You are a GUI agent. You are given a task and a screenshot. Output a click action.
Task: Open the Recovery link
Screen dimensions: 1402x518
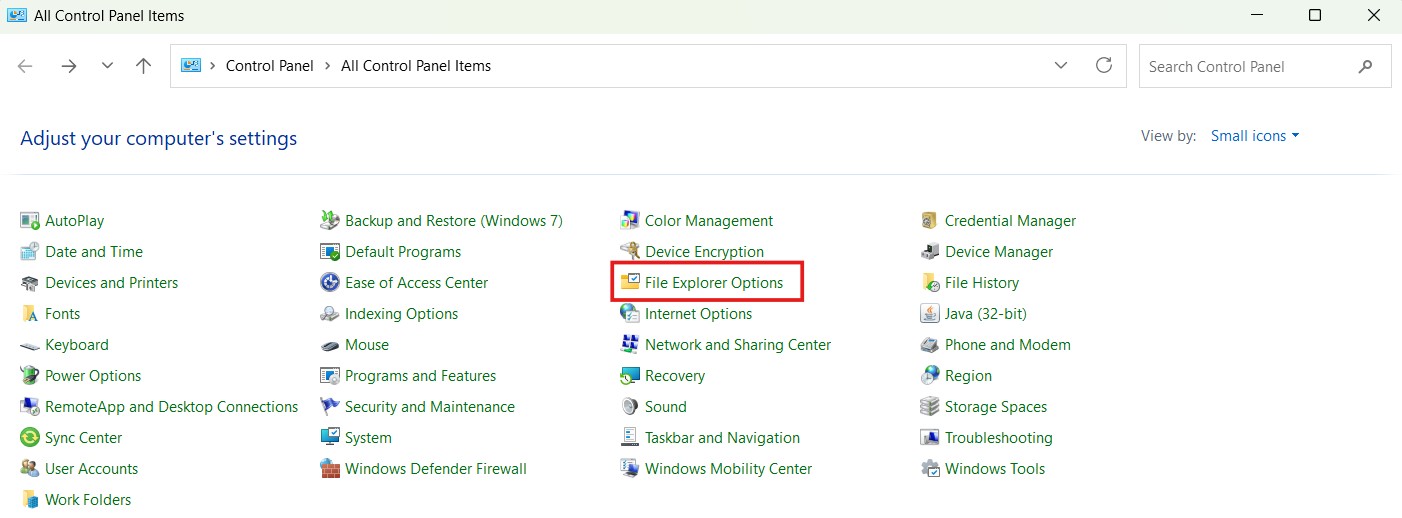tap(675, 376)
